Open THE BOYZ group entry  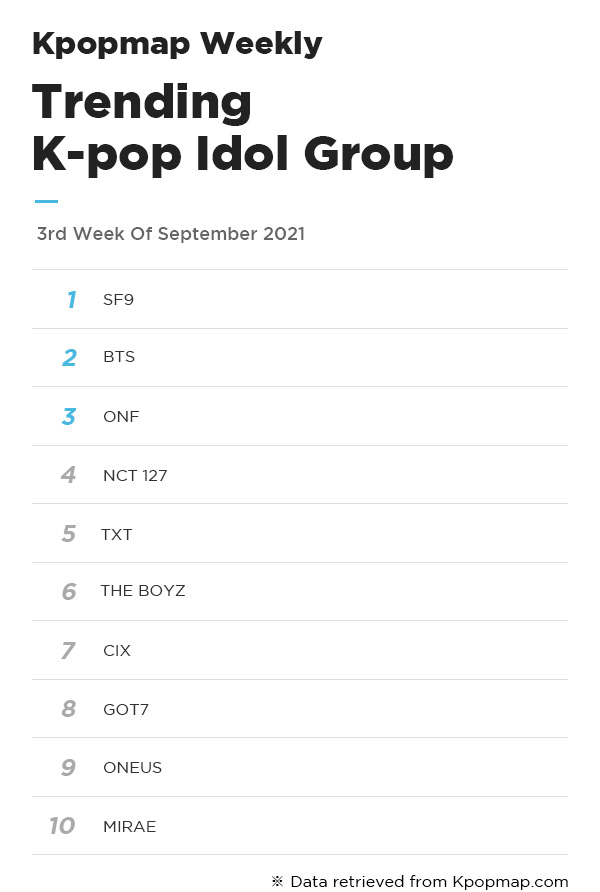(x=143, y=590)
